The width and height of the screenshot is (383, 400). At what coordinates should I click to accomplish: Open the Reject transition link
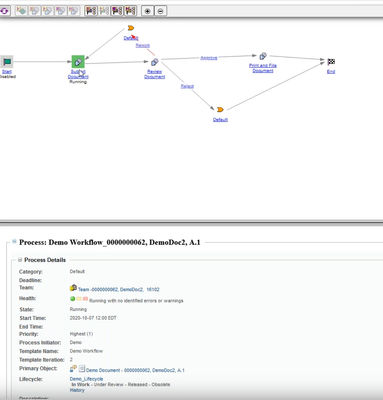click(x=187, y=86)
